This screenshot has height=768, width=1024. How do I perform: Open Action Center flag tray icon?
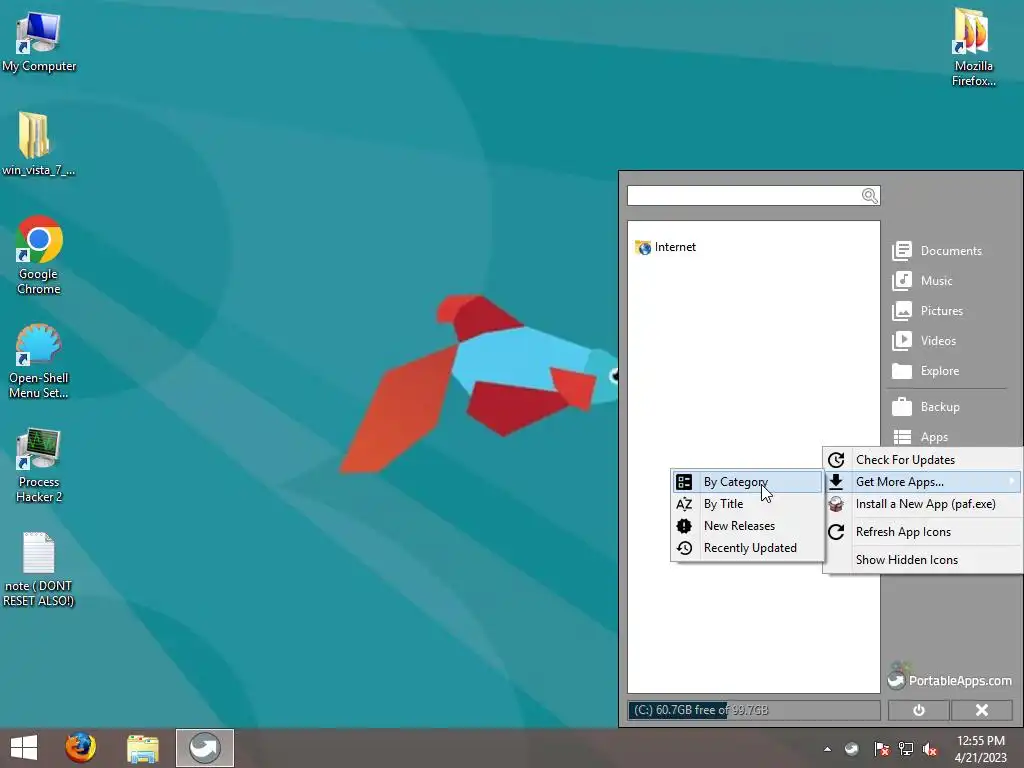(x=881, y=749)
